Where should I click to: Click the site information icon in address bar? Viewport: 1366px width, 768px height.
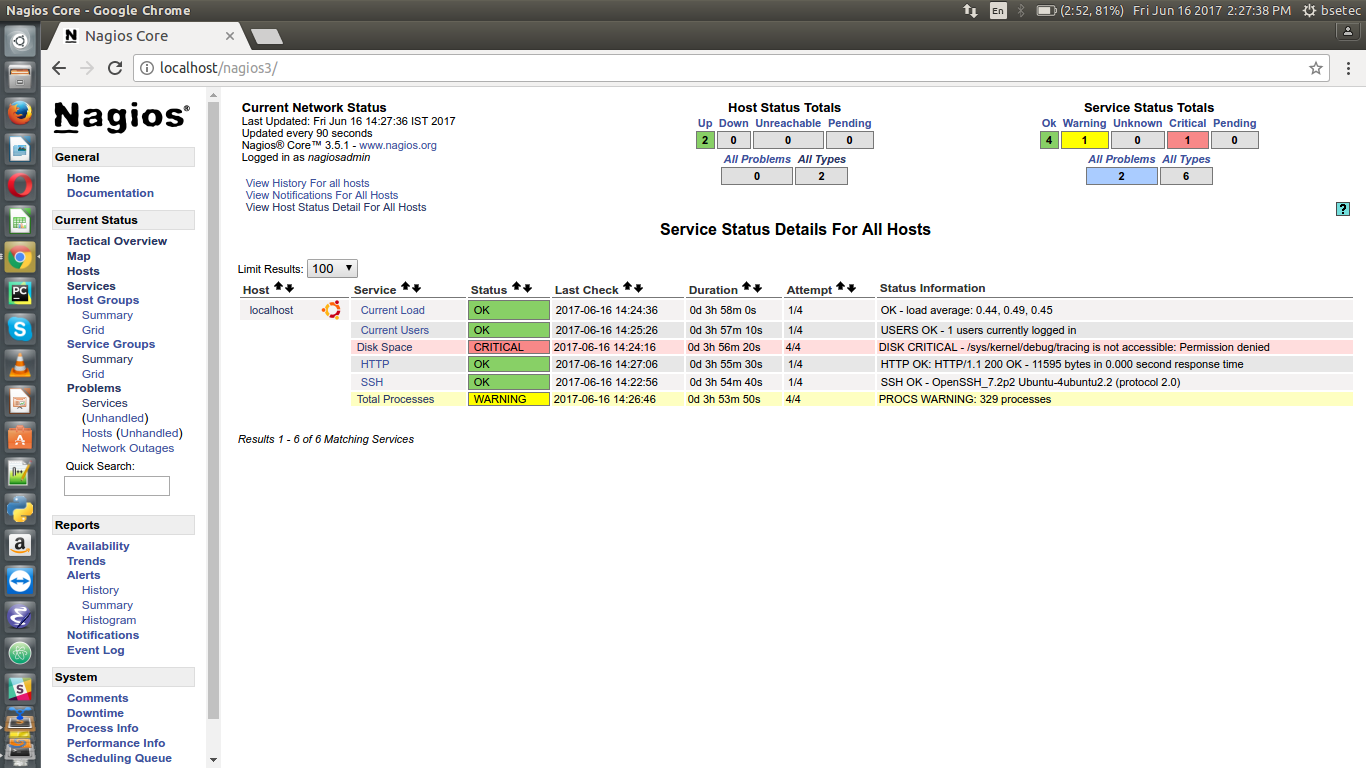[x=146, y=68]
